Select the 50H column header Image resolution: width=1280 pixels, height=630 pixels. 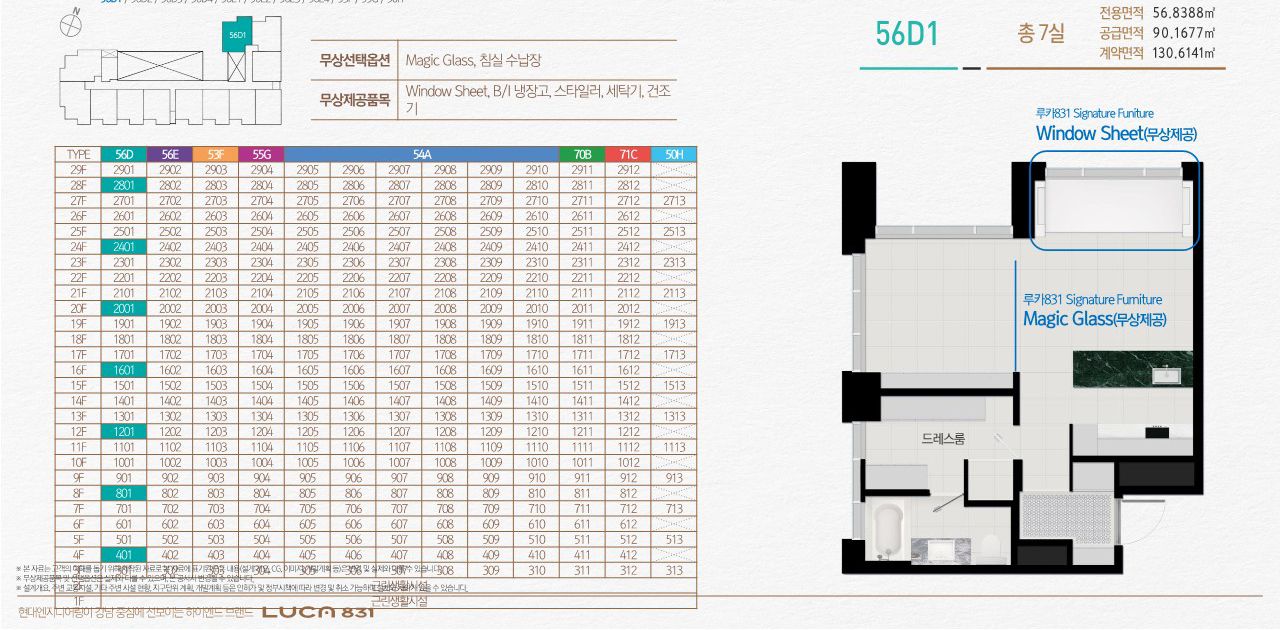point(674,154)
